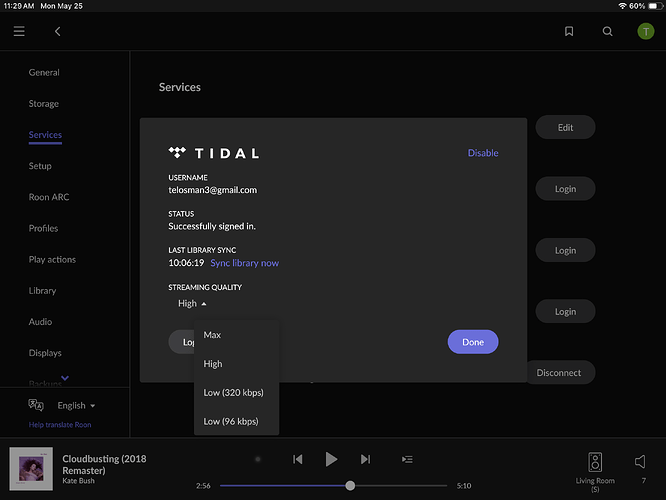Open Profiles settings tab

click(x=43, y=228)
